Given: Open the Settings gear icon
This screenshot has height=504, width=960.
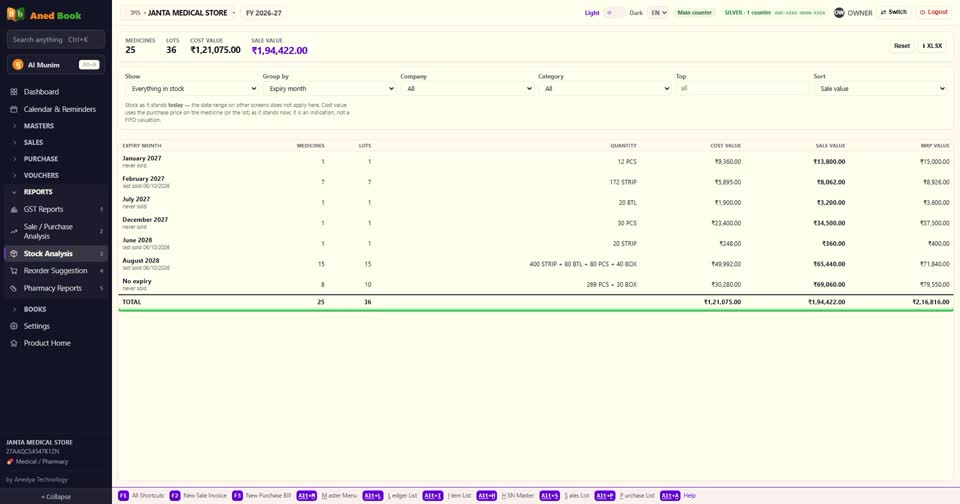Looking at the screenshot, I should point(13,326).
